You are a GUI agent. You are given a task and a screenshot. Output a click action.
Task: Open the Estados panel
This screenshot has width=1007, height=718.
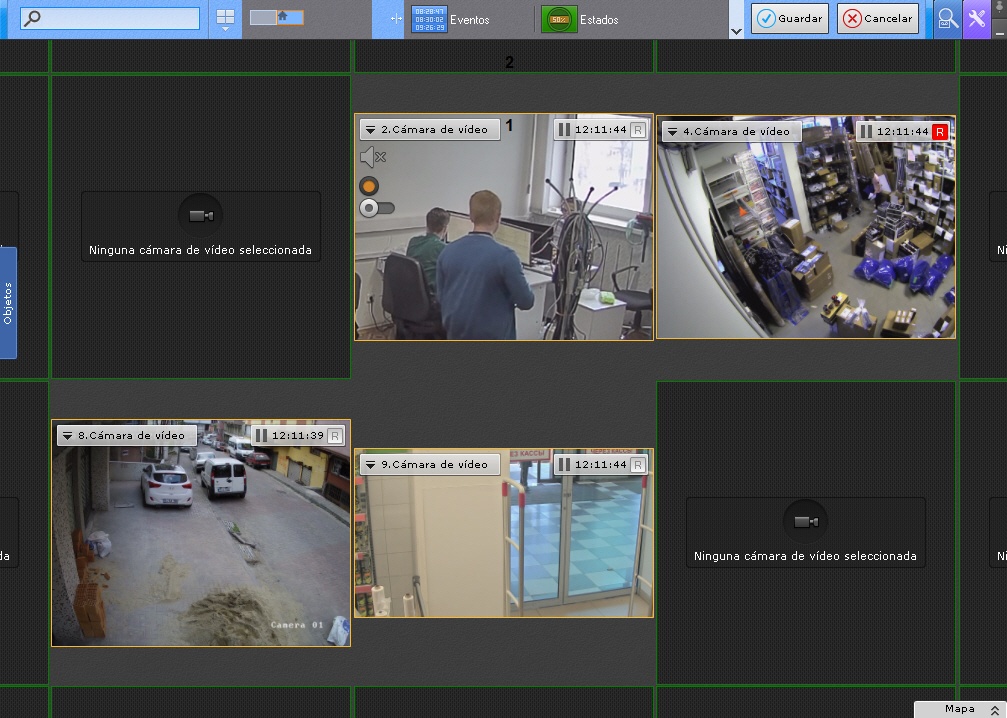pos(580,19)
